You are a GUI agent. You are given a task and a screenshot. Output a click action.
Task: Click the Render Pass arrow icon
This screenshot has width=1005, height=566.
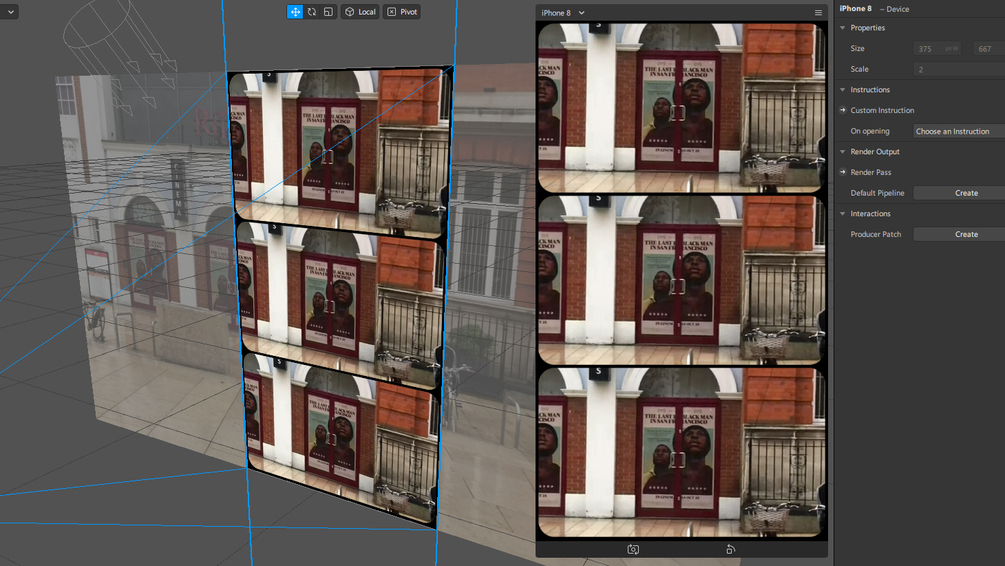point(843,172)
